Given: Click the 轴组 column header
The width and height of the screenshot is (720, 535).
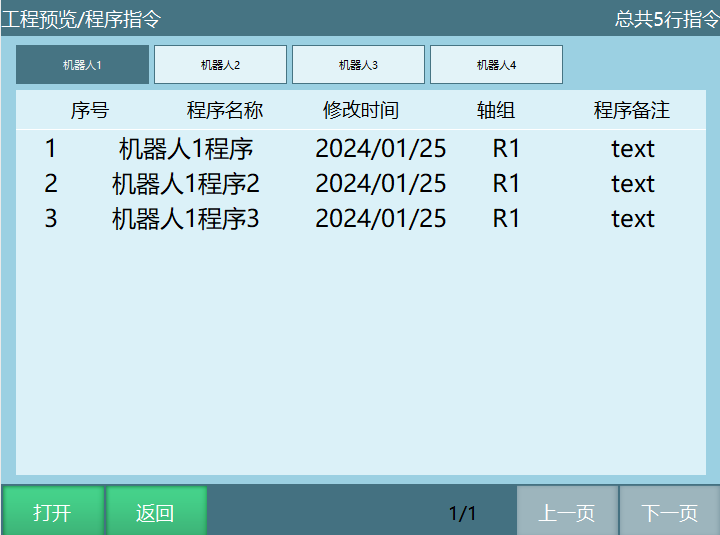Looking at the screenshot, I should pos(496,110).
